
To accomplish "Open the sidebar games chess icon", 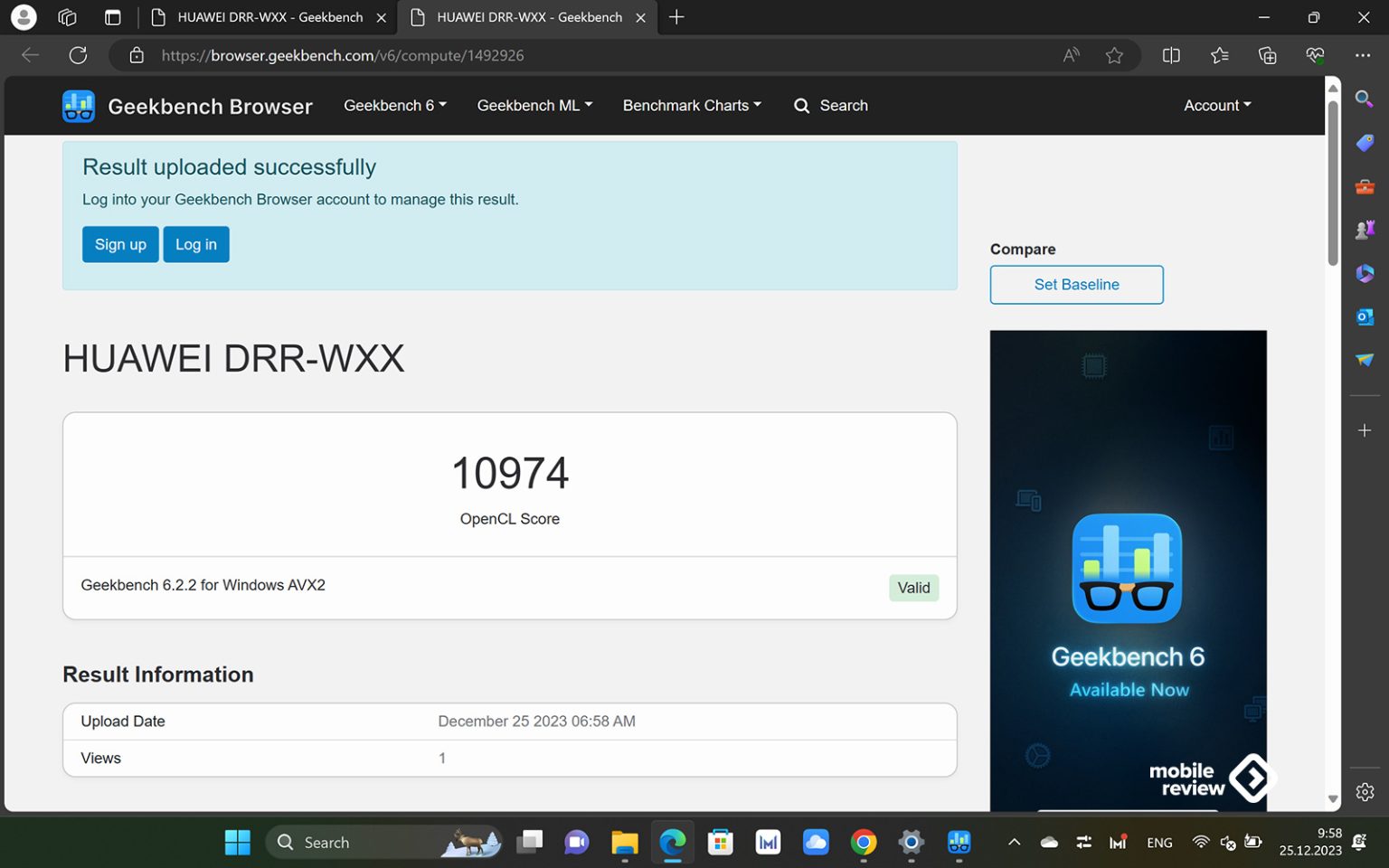I will pos(1365,230).
